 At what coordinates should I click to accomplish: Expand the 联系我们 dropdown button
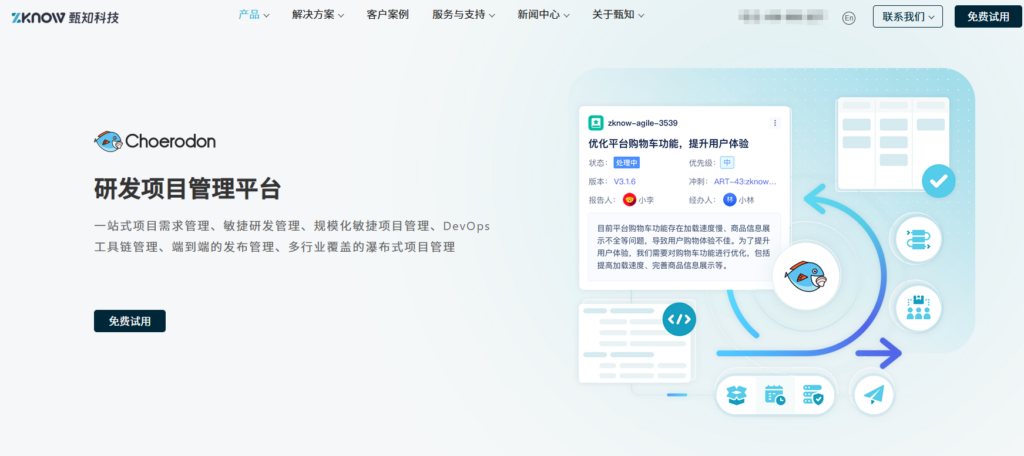pos(907,16)
